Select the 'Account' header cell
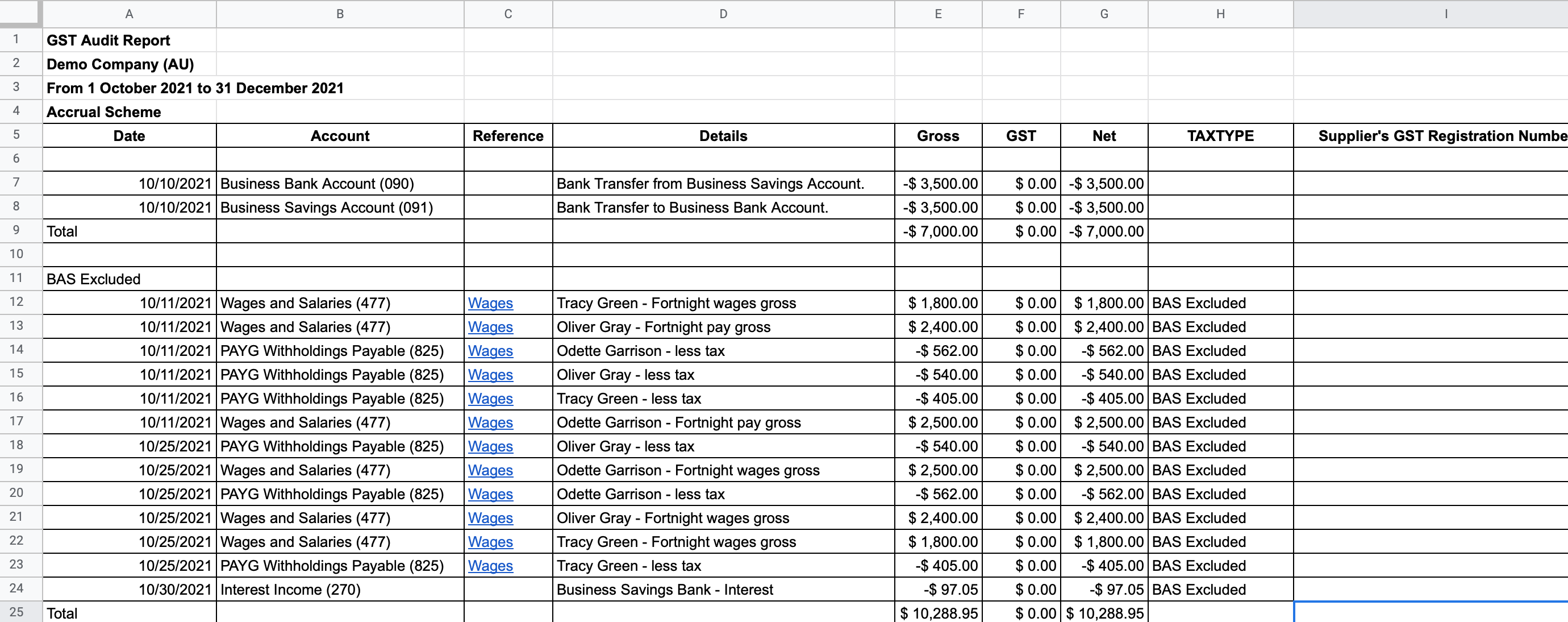Viewport: 1568px width, 622px height. (340, 135)
